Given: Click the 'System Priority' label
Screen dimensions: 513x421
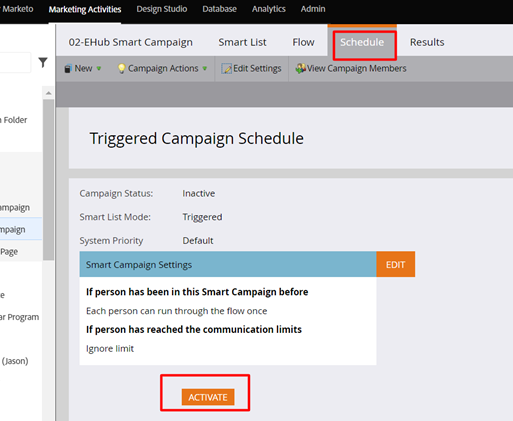Looking at the screenshot, I should (111, 241).
